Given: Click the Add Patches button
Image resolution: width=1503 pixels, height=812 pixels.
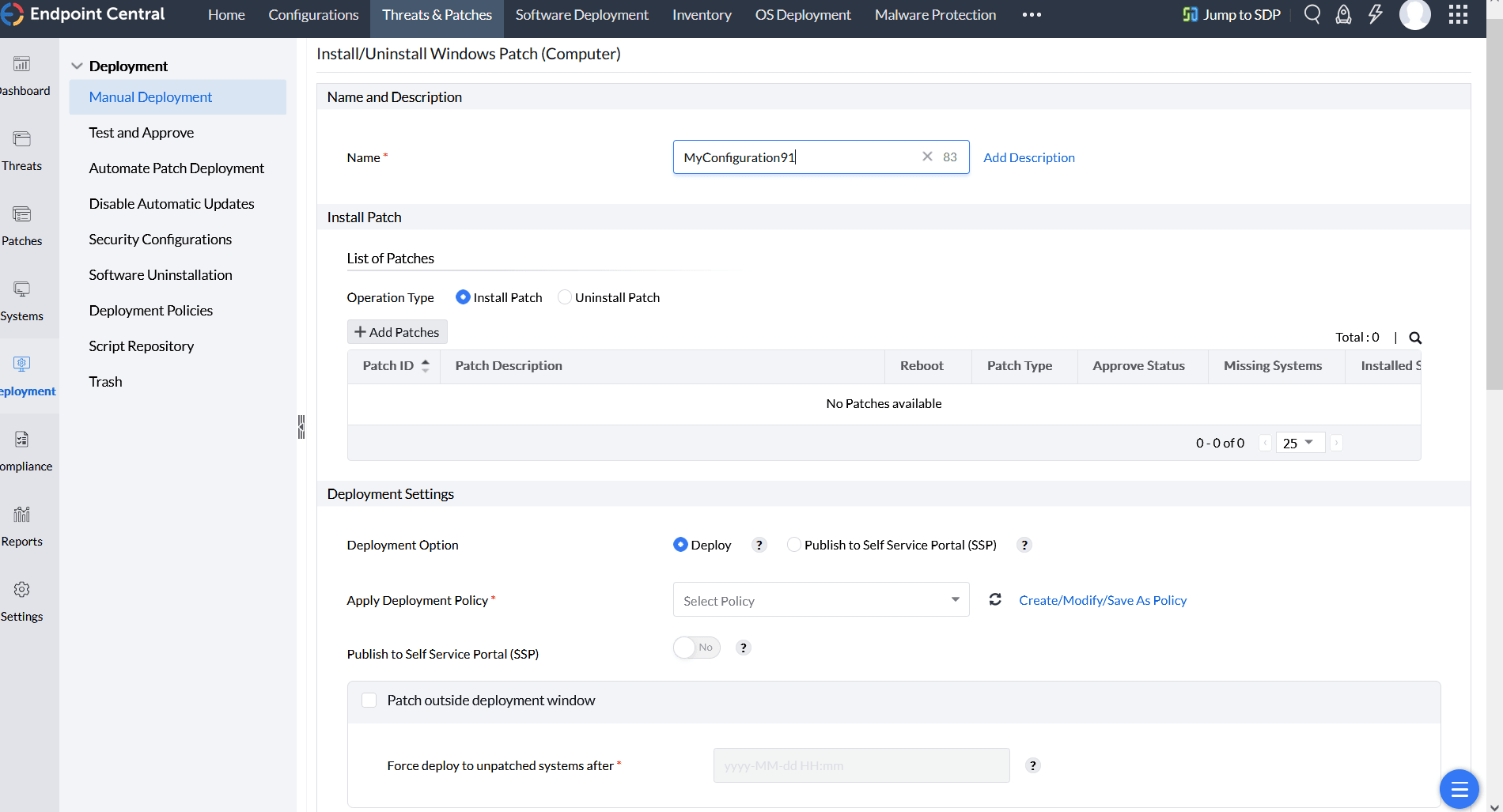Looking at the screenshot, I should point(397,332).
